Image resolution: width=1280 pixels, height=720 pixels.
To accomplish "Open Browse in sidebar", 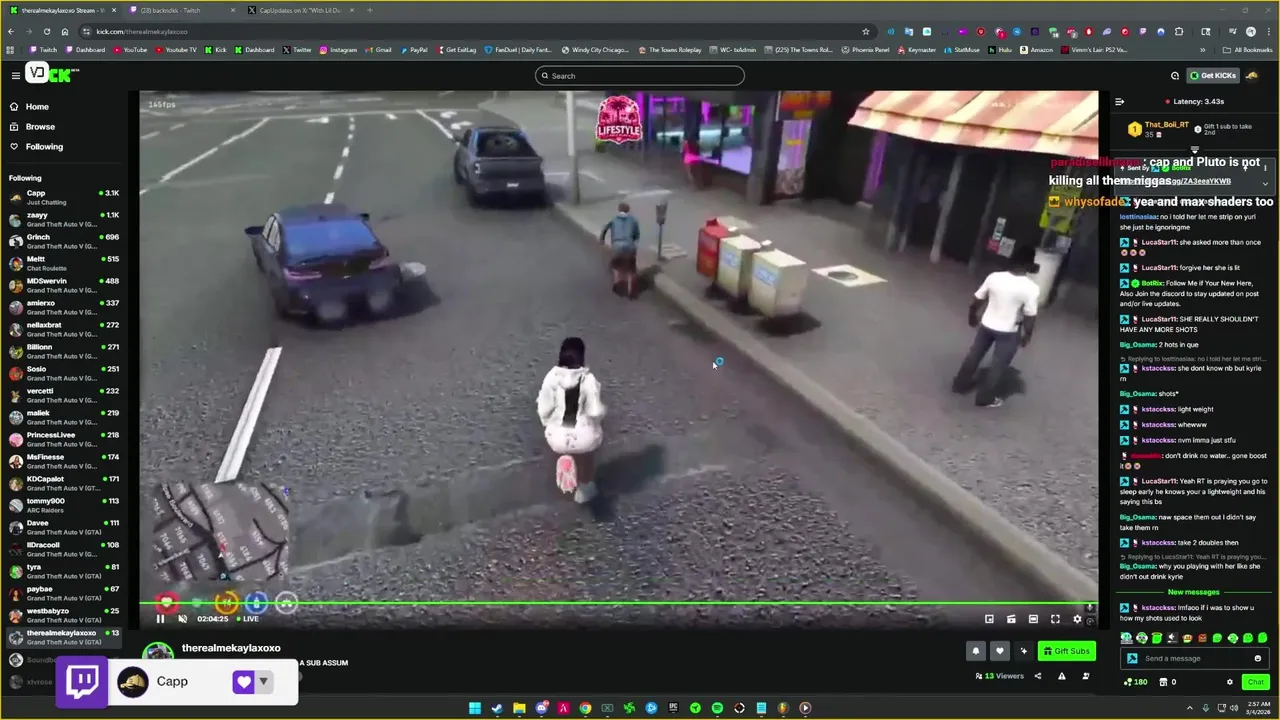I will click(40, 127).
